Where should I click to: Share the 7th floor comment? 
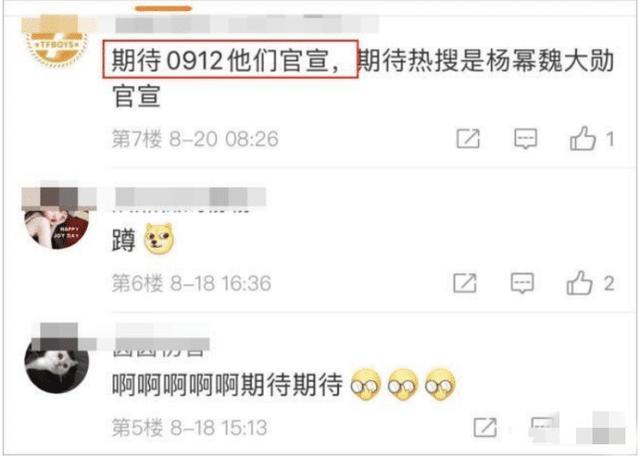tap(468, 139)
